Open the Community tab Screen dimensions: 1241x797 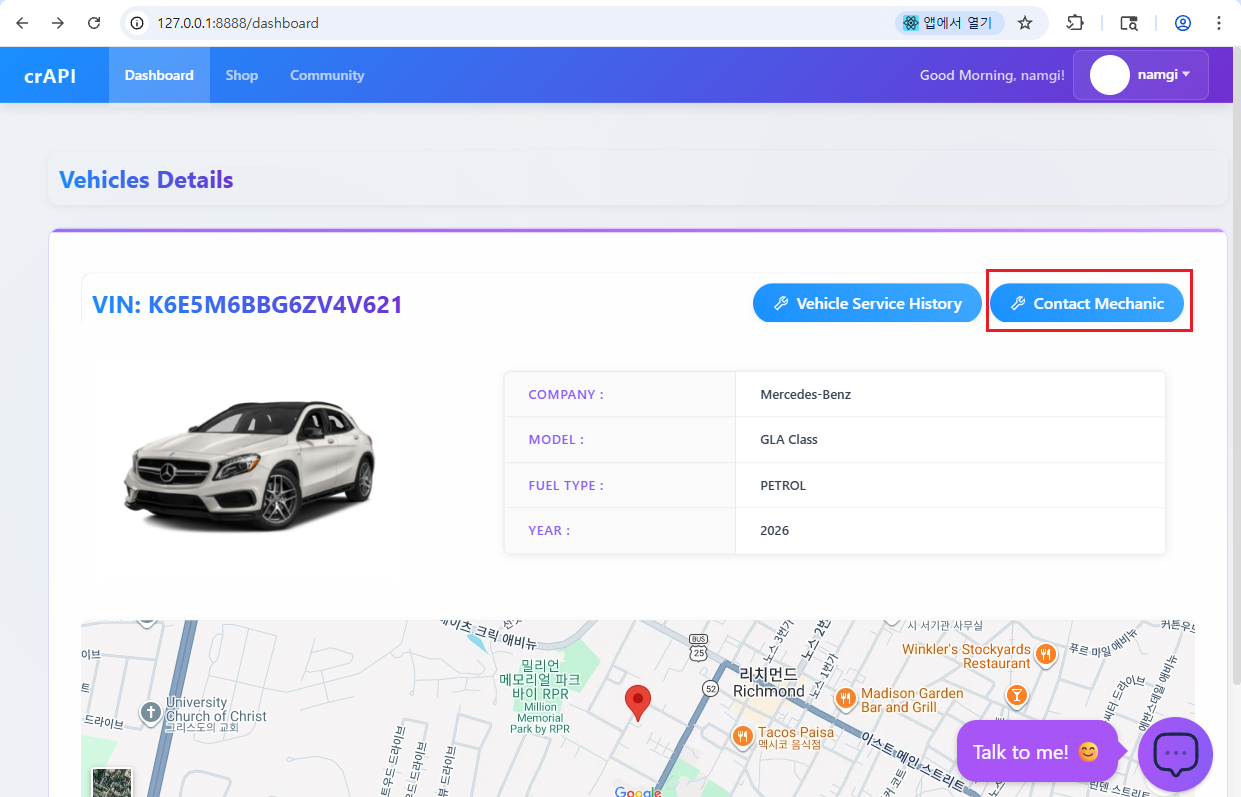(327, 75)
